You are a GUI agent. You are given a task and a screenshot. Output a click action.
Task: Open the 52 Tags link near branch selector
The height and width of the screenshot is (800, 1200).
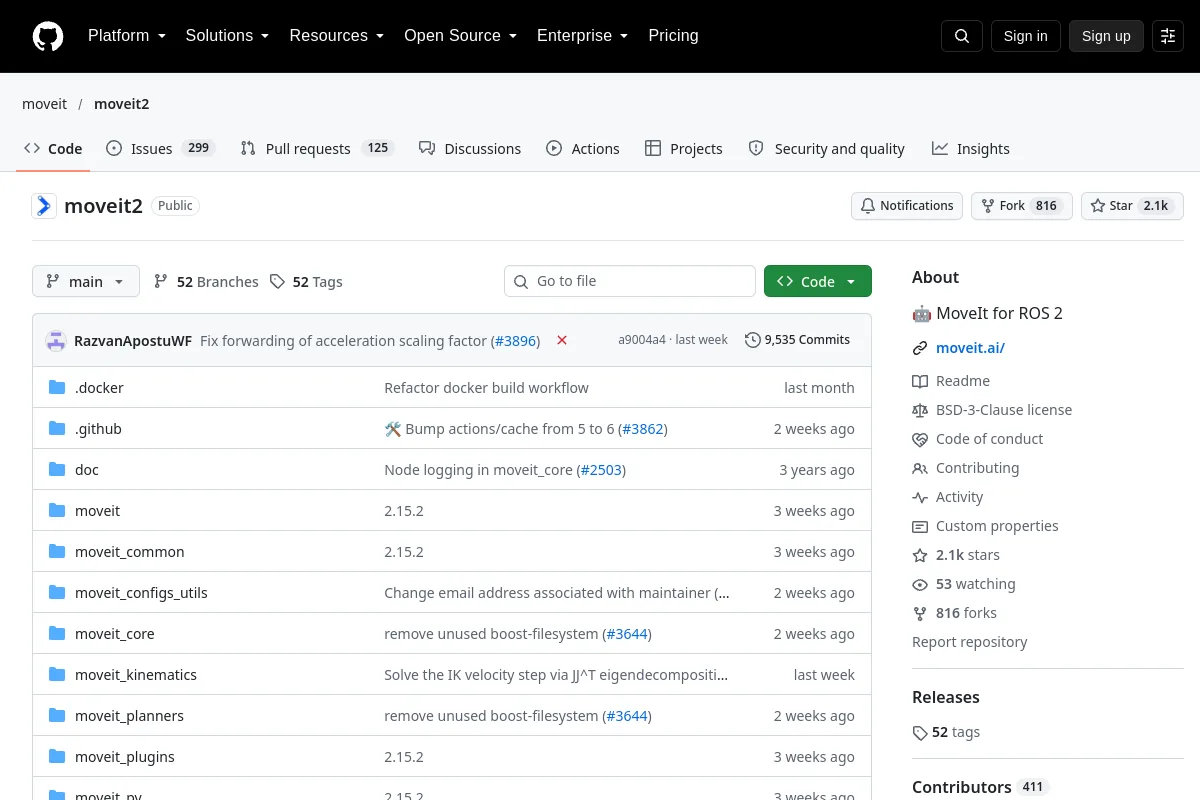(306, 282)
